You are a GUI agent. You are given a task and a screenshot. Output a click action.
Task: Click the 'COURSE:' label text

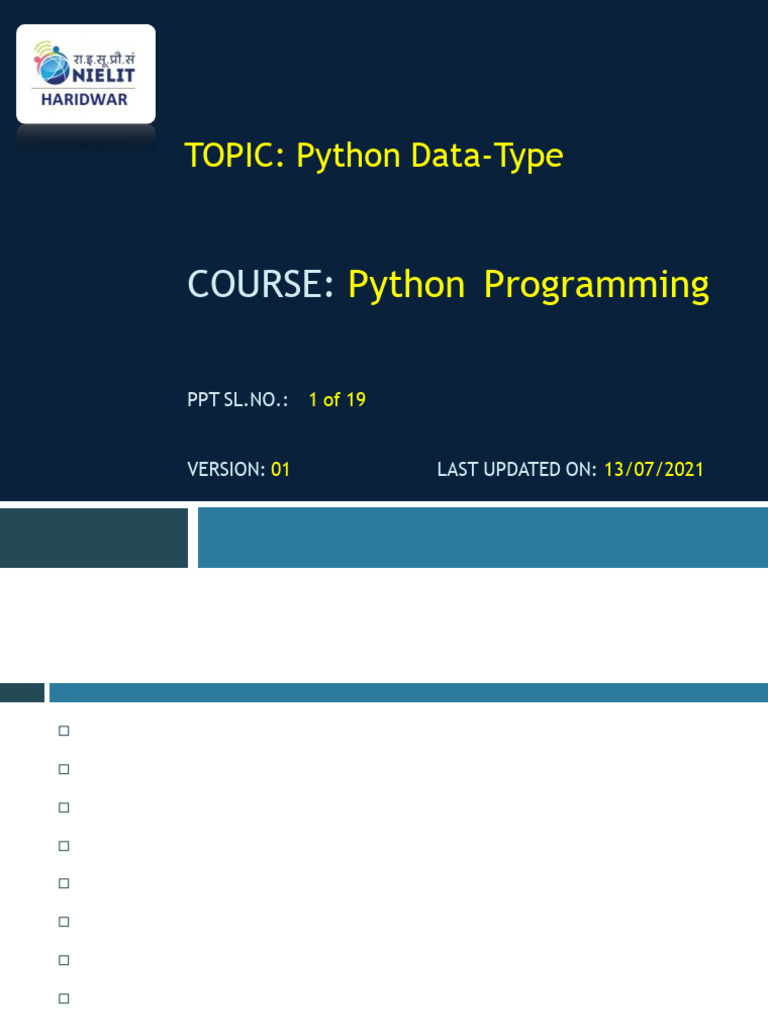(x=261, y=285)
